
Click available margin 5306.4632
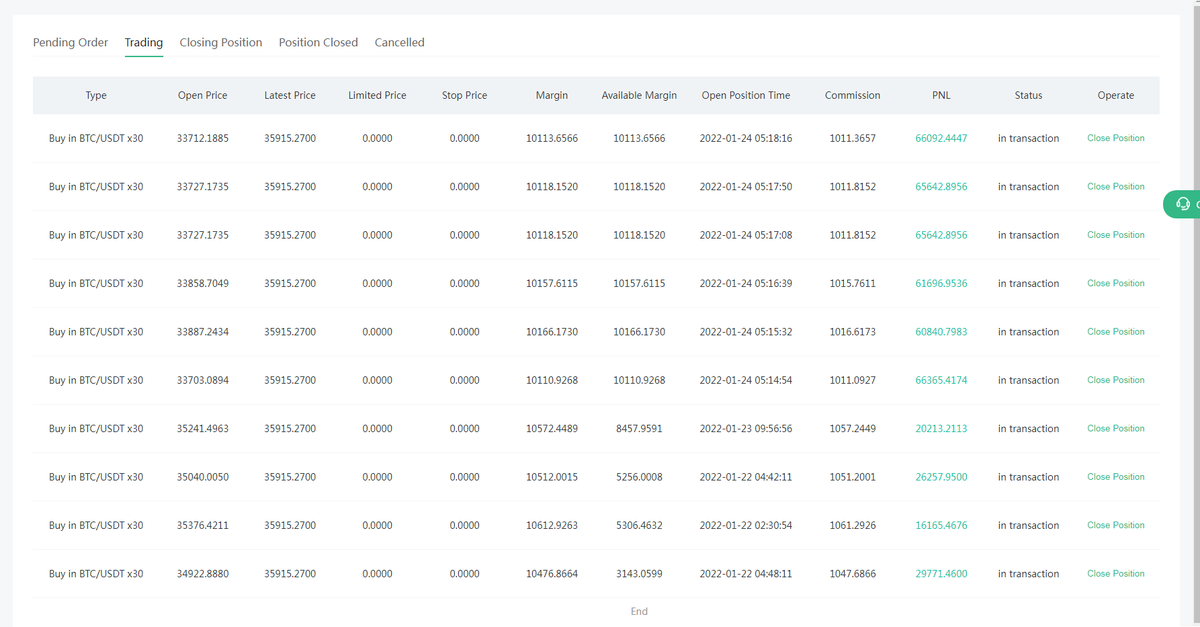[639, 525]
